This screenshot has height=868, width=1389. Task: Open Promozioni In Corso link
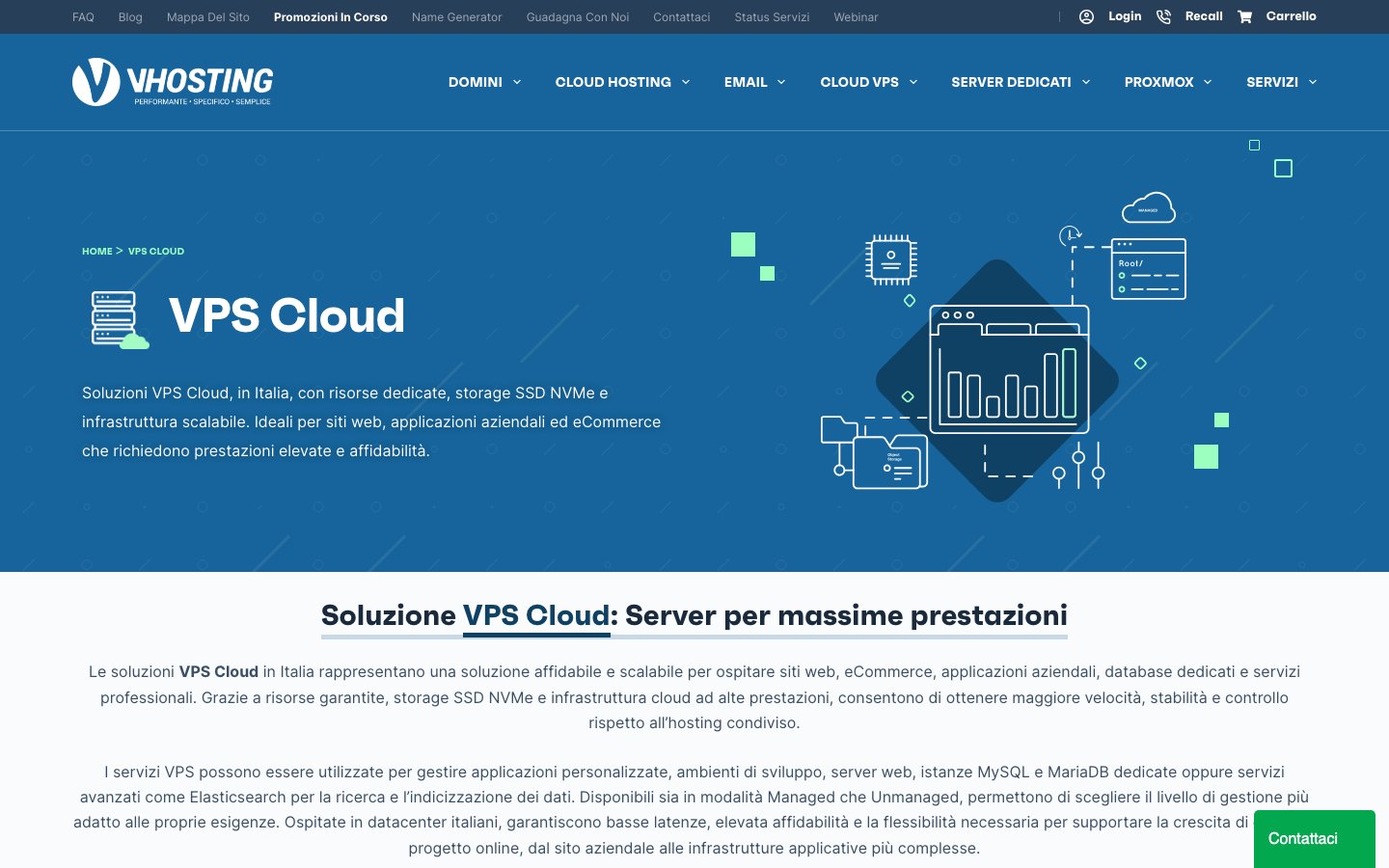(x=331, y=17)
